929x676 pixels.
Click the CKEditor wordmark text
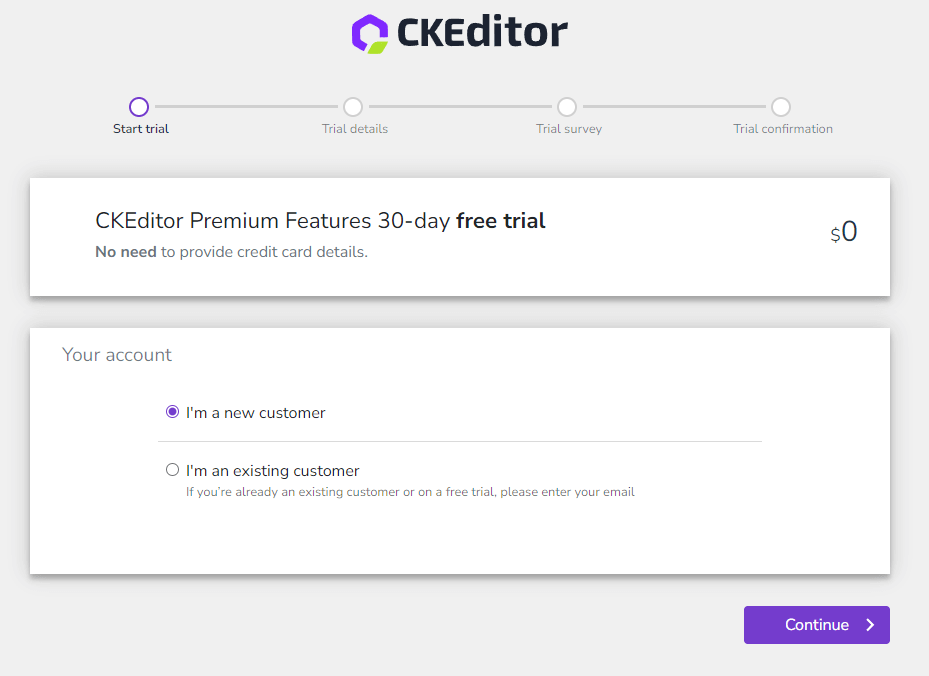[x=481, y=33]
